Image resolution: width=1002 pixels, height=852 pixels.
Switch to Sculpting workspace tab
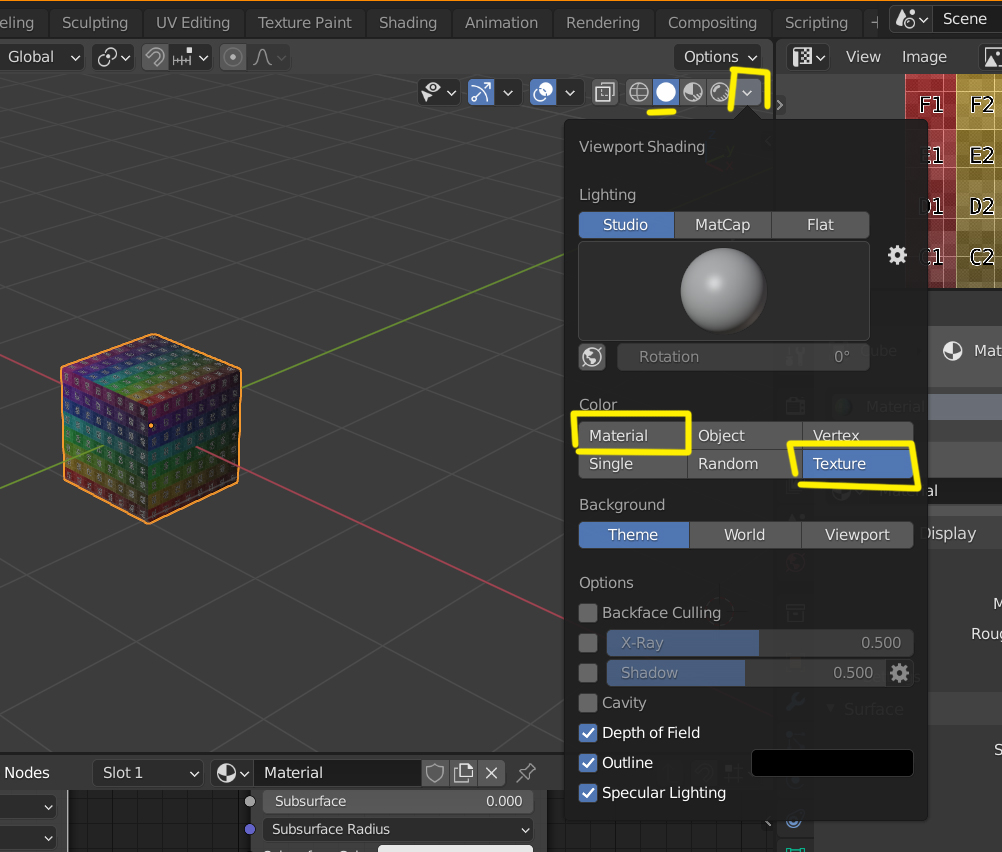coord(95,23)
